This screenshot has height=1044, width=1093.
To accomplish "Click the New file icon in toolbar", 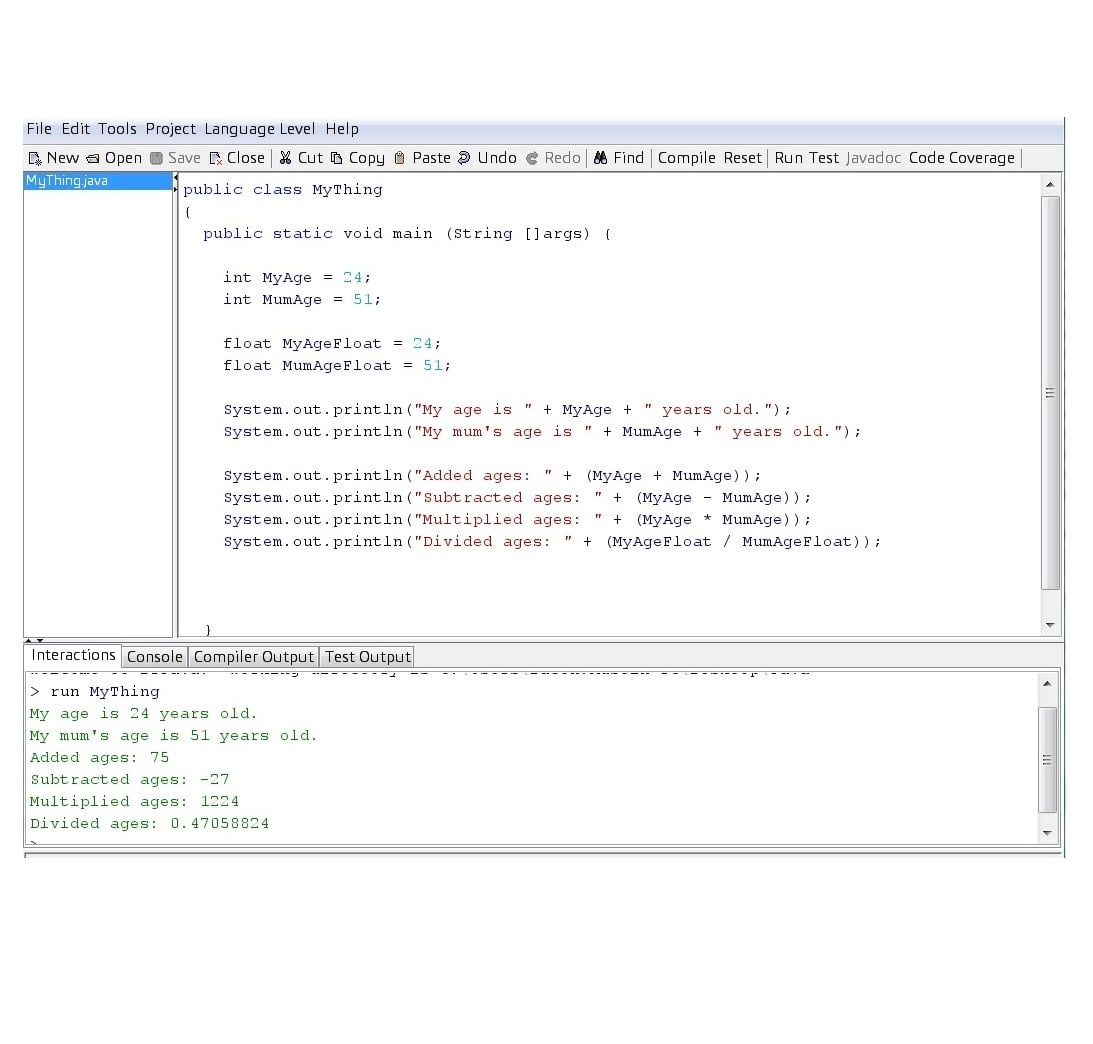I will (35, 159).
